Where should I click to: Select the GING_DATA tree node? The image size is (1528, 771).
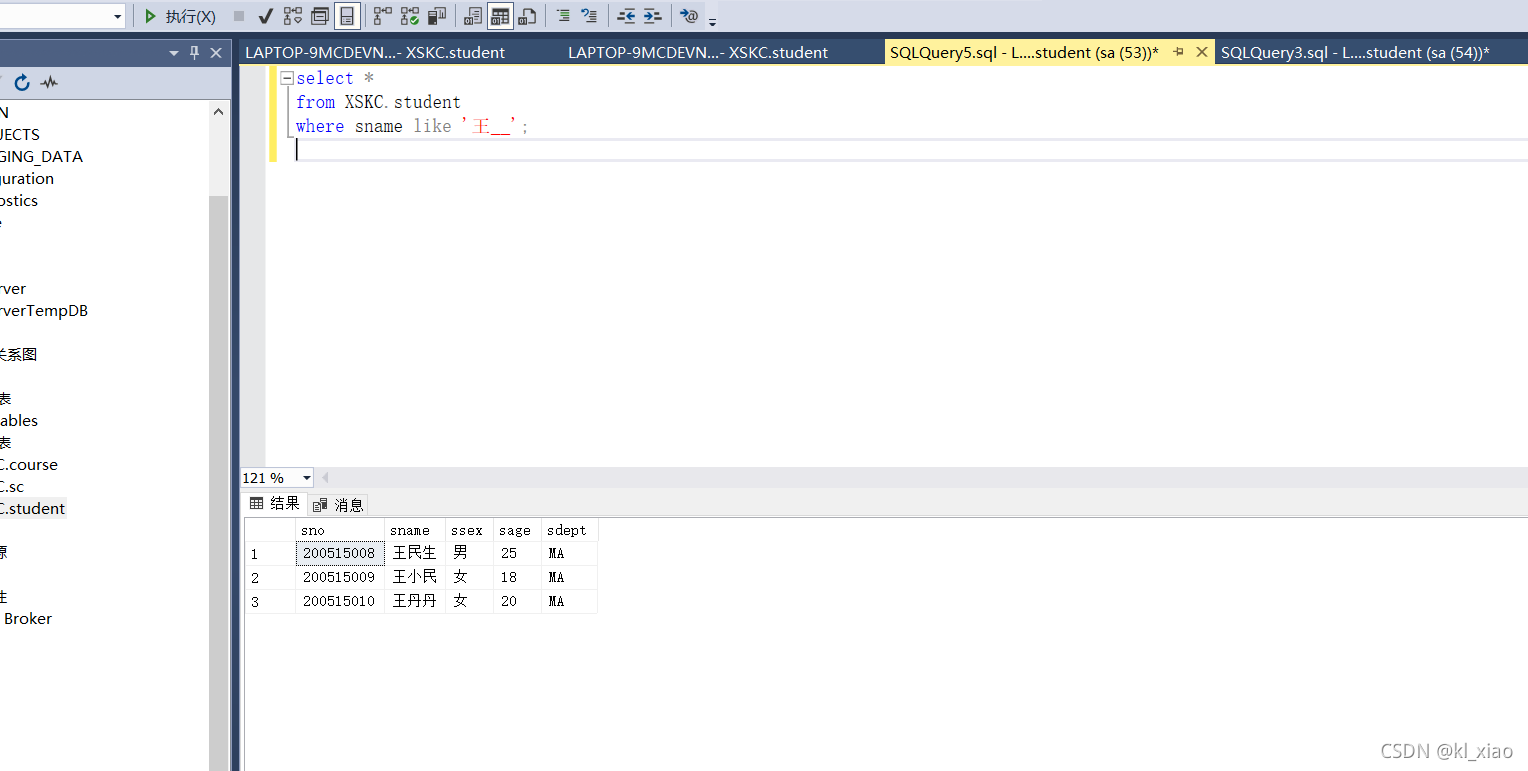coord(42,156)
